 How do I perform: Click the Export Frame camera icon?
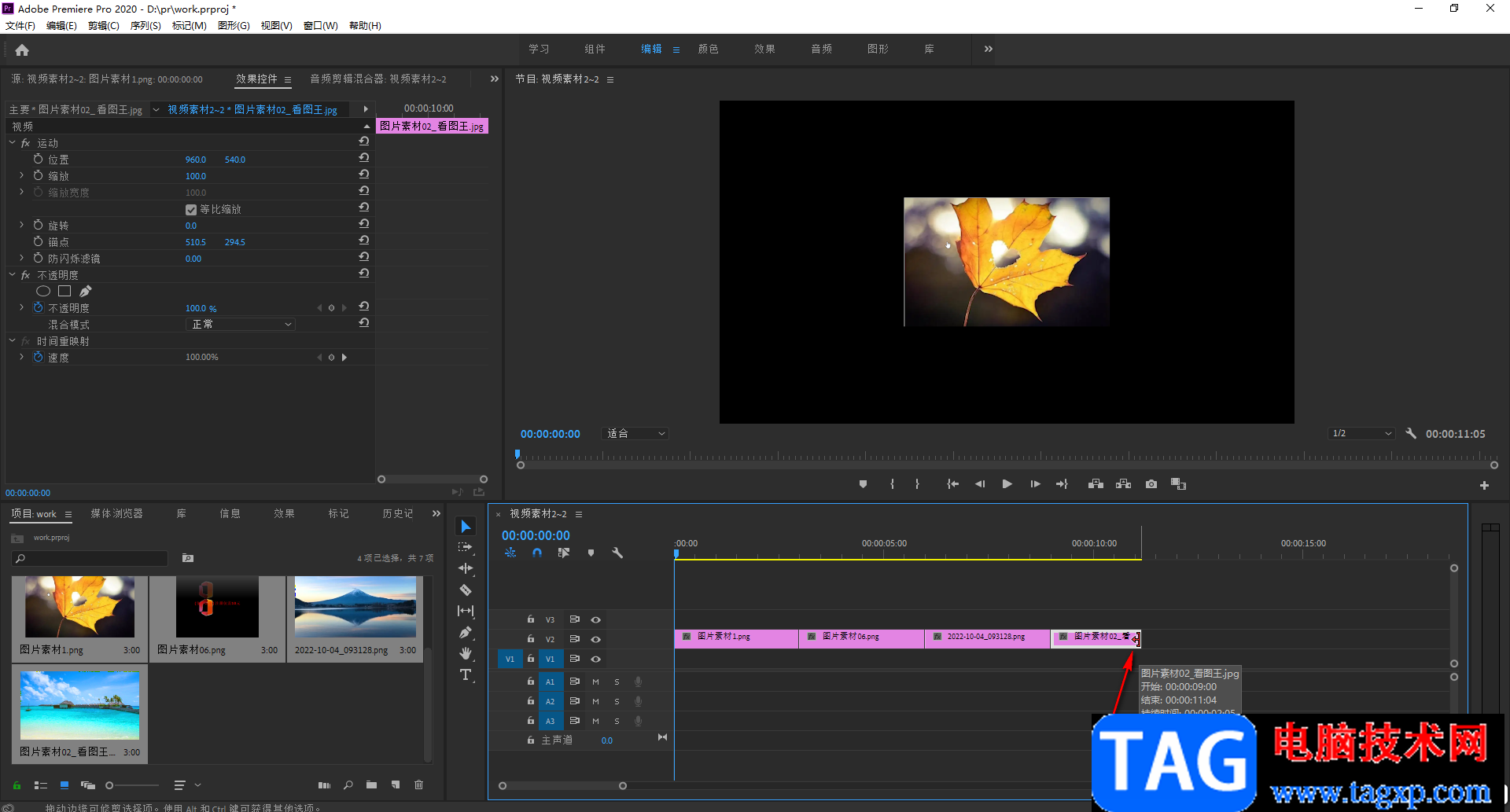[1151, 484]
